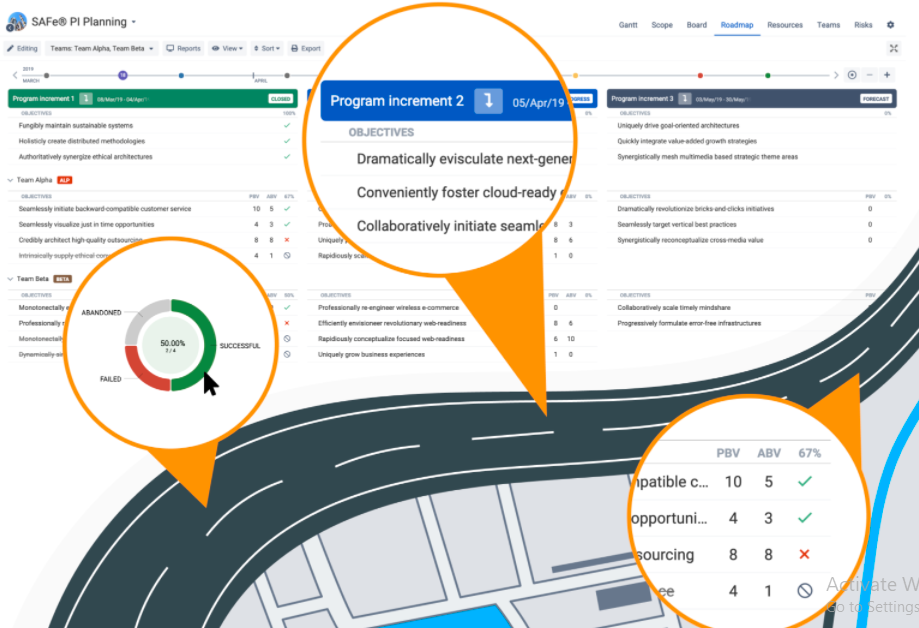Toggle the Editing pencil mode button
919x628 pixels.
[22, 49]
